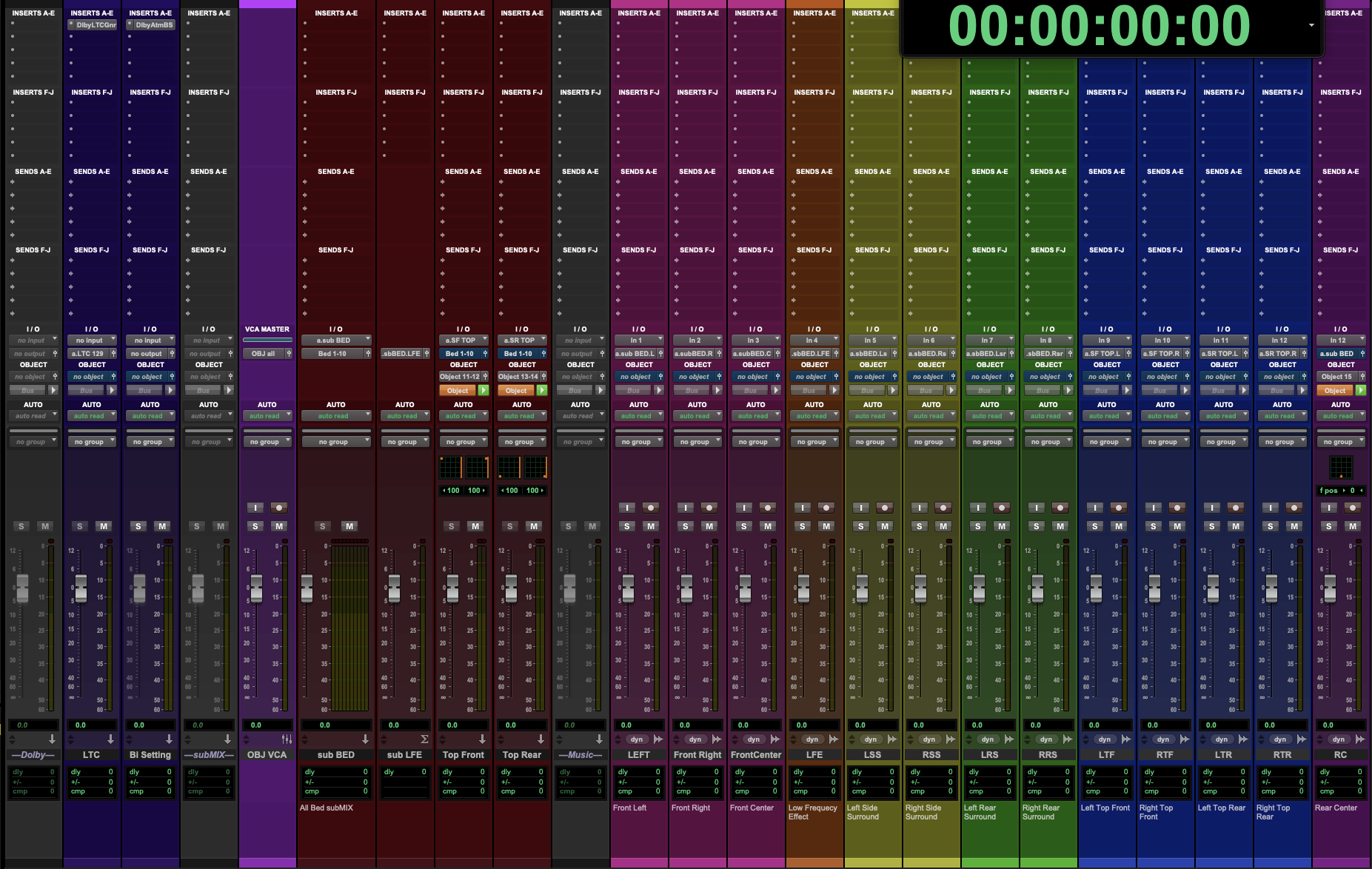
Task: Open the timecode counter dropdown arrow
Action: pyautogui.click(x=1311, y=25)
